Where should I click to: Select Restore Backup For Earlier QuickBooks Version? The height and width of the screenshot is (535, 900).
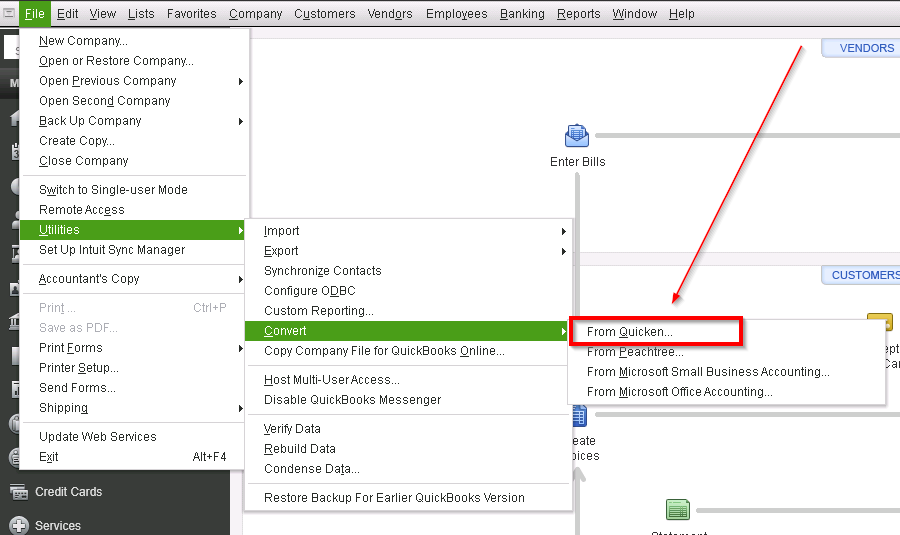[x=394, y=498]
